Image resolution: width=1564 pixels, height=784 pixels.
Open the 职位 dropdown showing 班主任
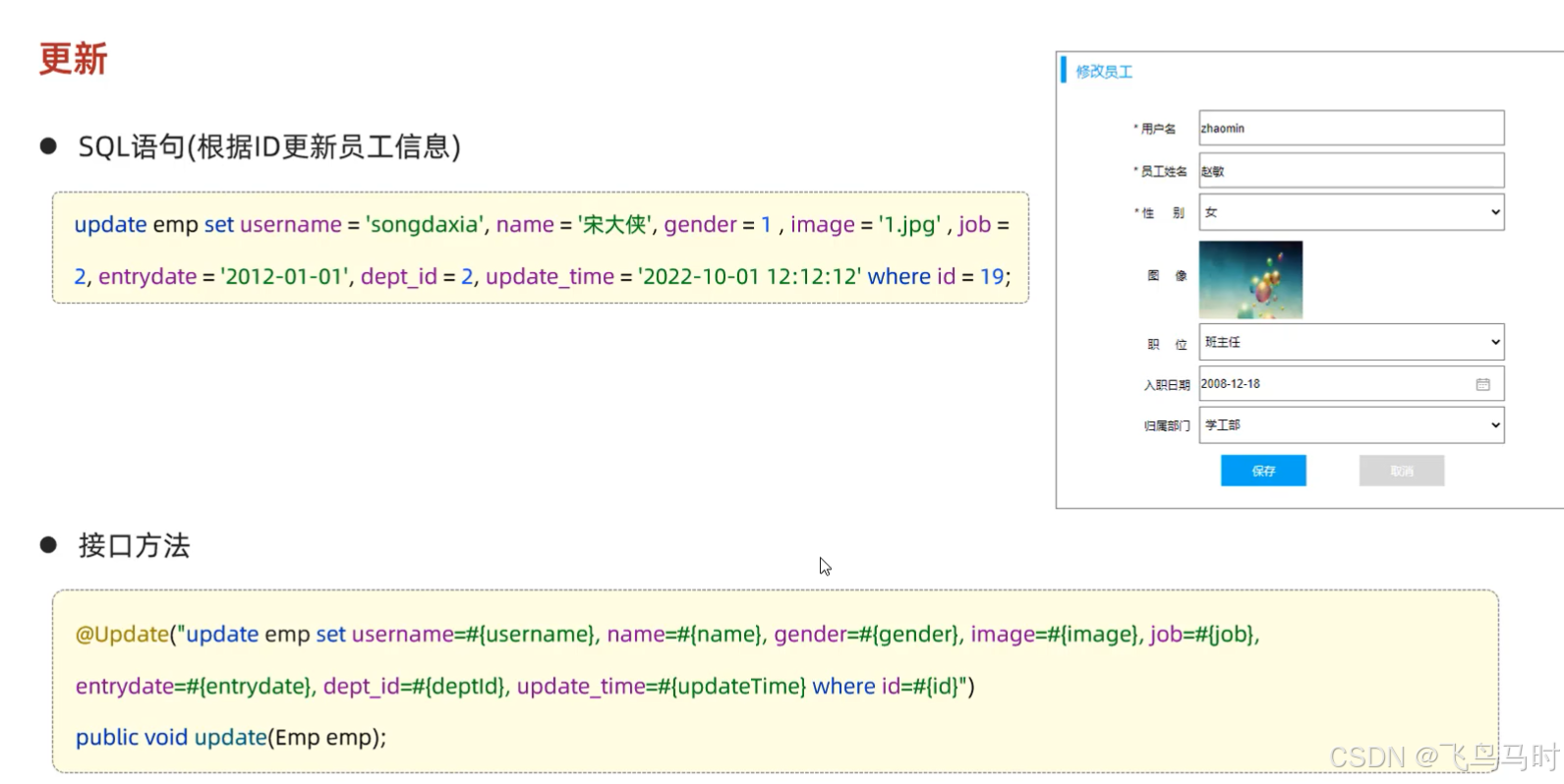click(1351, 342)
